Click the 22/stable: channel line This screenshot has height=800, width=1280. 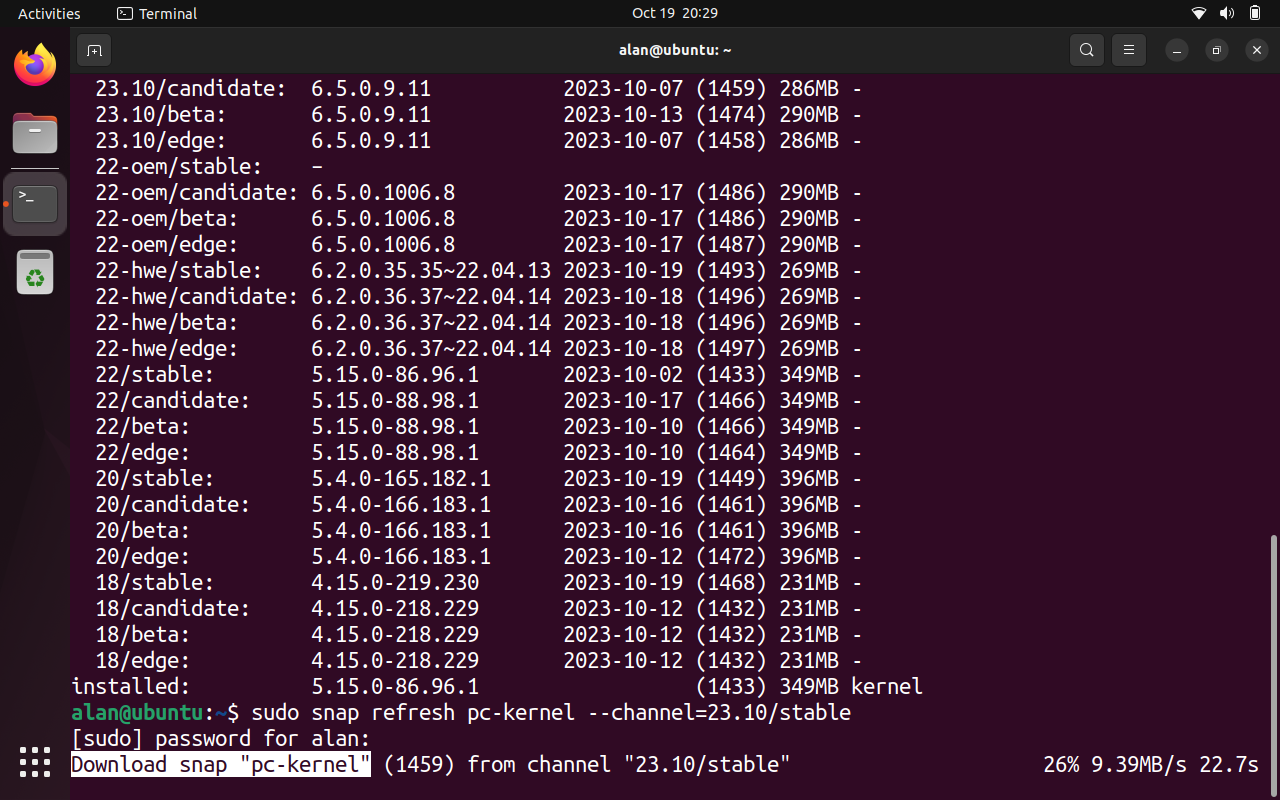[478, 375]
